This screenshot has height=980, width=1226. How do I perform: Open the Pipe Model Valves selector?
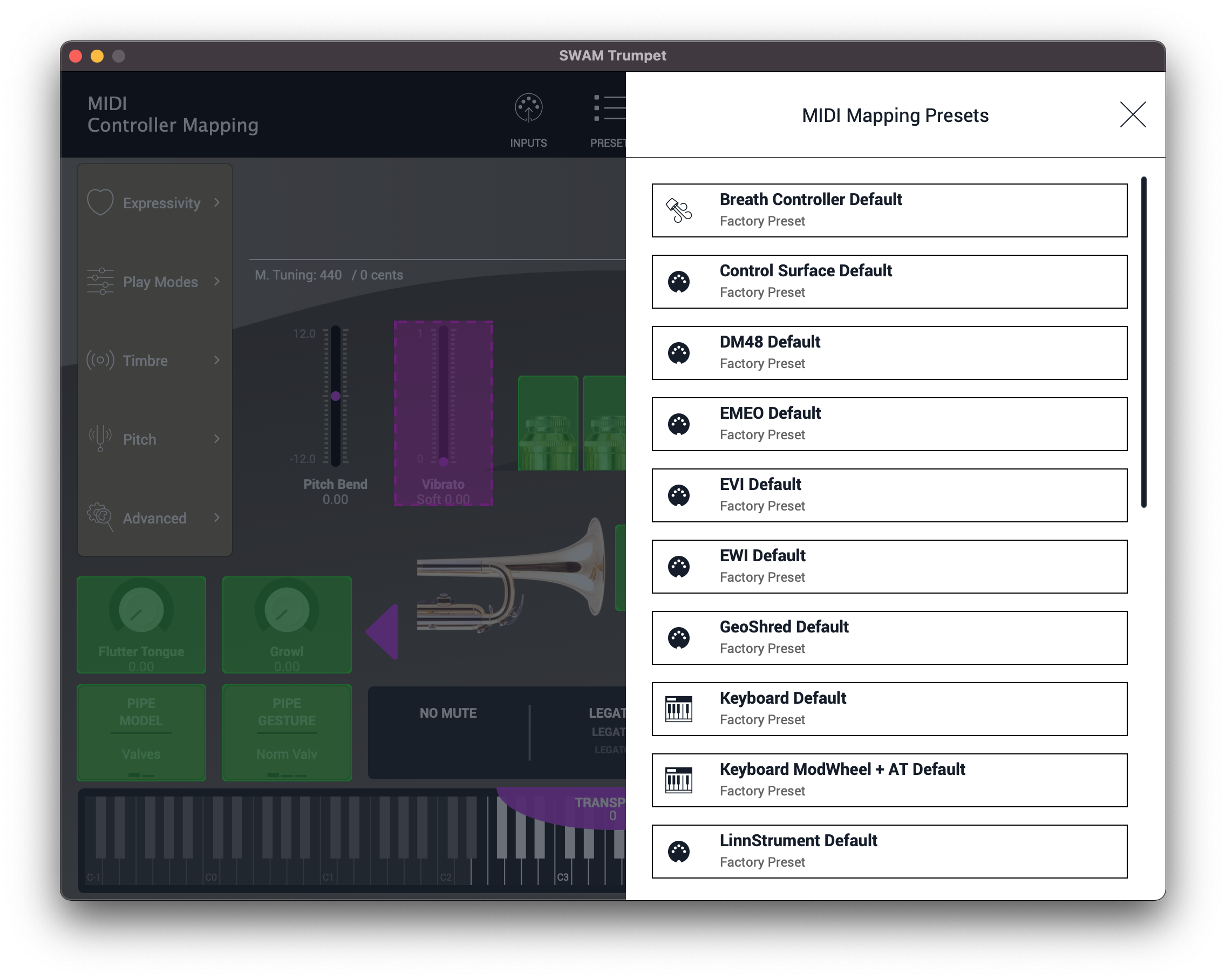[x=141, y=732]
